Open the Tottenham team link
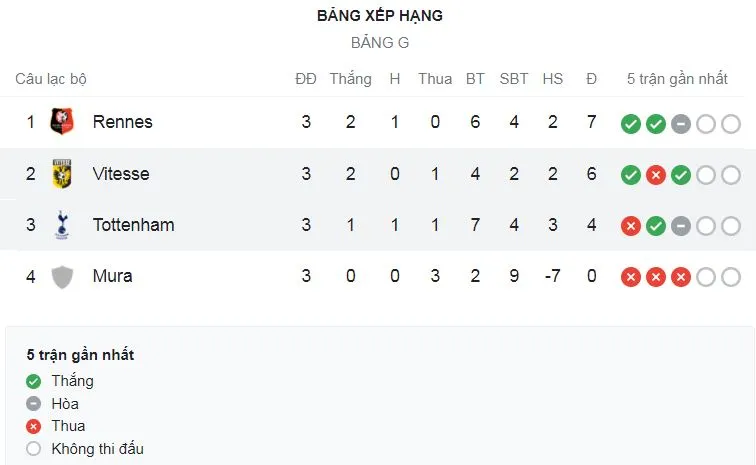The width and height of the screenshot is (756, 465). [x=133, y=225]
